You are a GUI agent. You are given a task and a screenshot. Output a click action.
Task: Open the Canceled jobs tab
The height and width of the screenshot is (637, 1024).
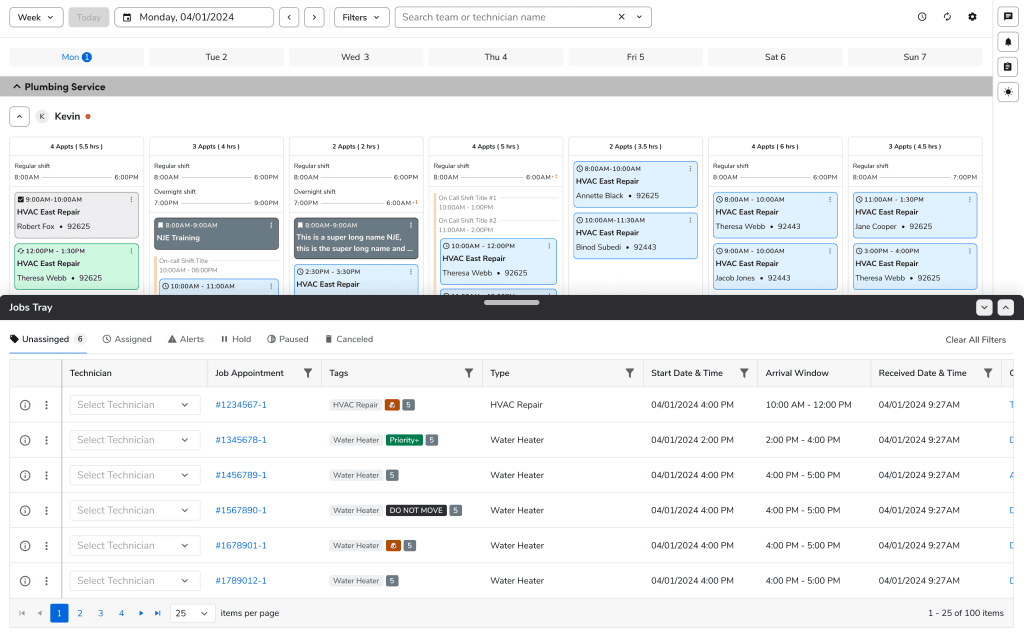coord(349,338)
